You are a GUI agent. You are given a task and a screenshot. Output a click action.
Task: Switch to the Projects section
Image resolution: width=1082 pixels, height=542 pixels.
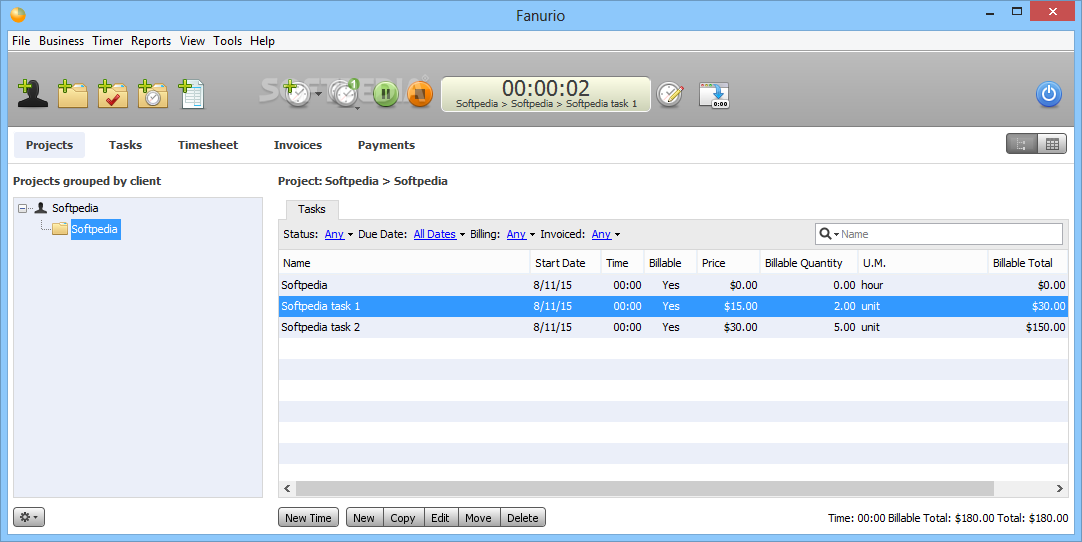click(49, 145)
